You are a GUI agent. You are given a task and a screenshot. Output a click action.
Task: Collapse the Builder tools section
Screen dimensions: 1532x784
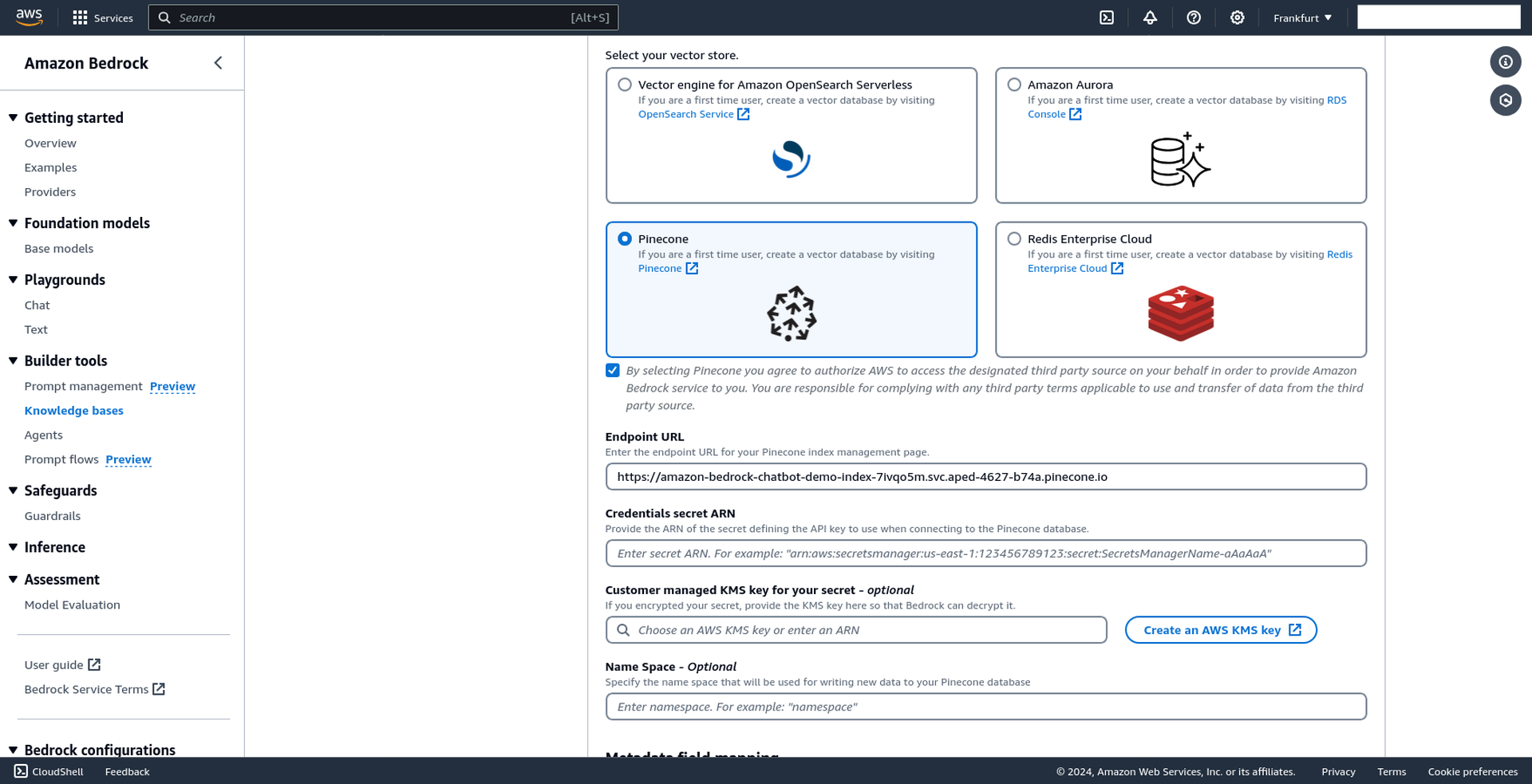tap(14, 360)
